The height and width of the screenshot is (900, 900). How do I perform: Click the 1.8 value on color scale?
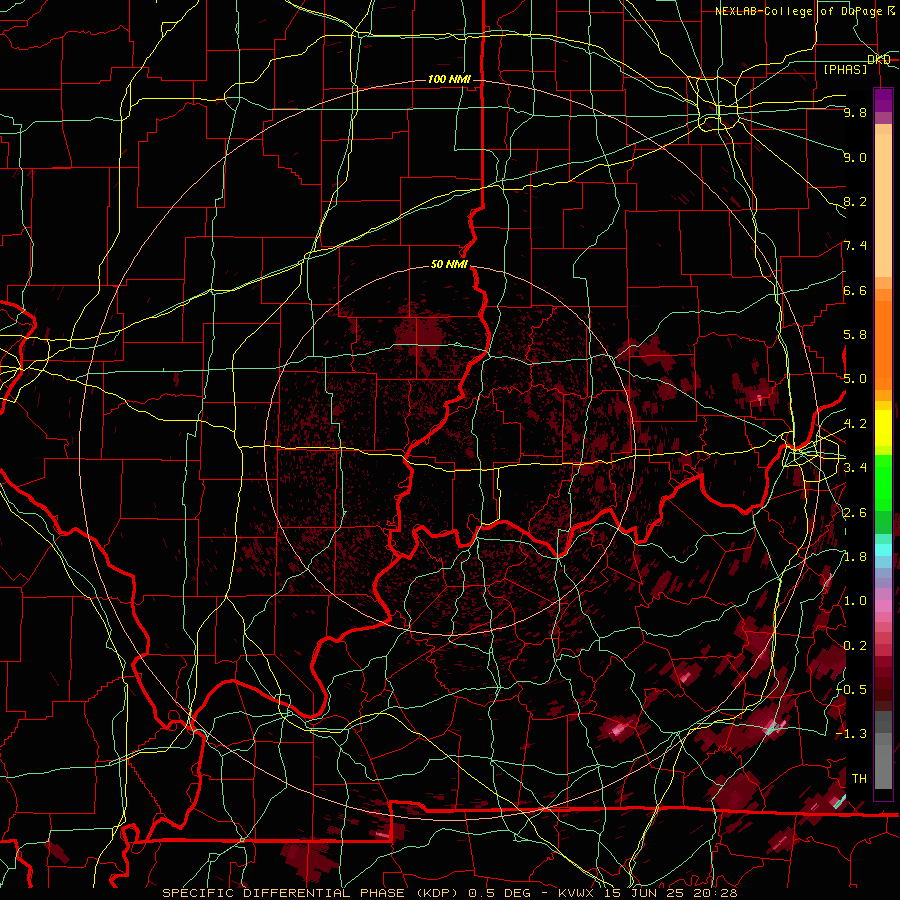pyautogui.click(x=855, y=557)
